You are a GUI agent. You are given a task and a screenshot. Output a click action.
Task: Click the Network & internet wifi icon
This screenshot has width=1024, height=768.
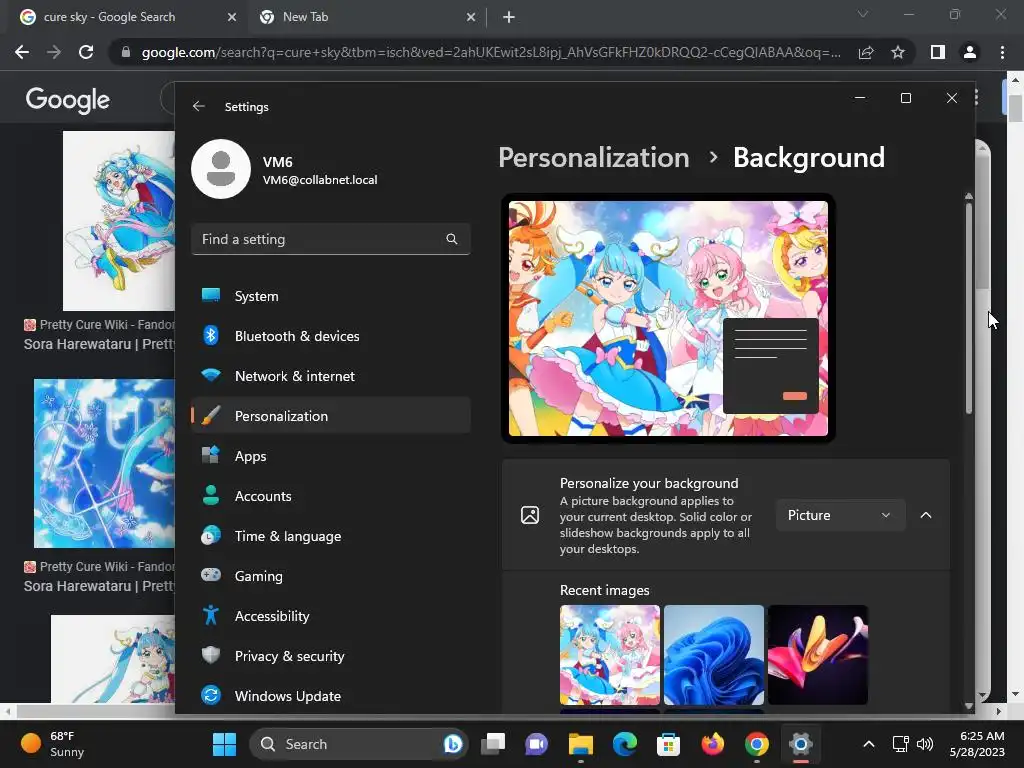click(x=210, y=376)
